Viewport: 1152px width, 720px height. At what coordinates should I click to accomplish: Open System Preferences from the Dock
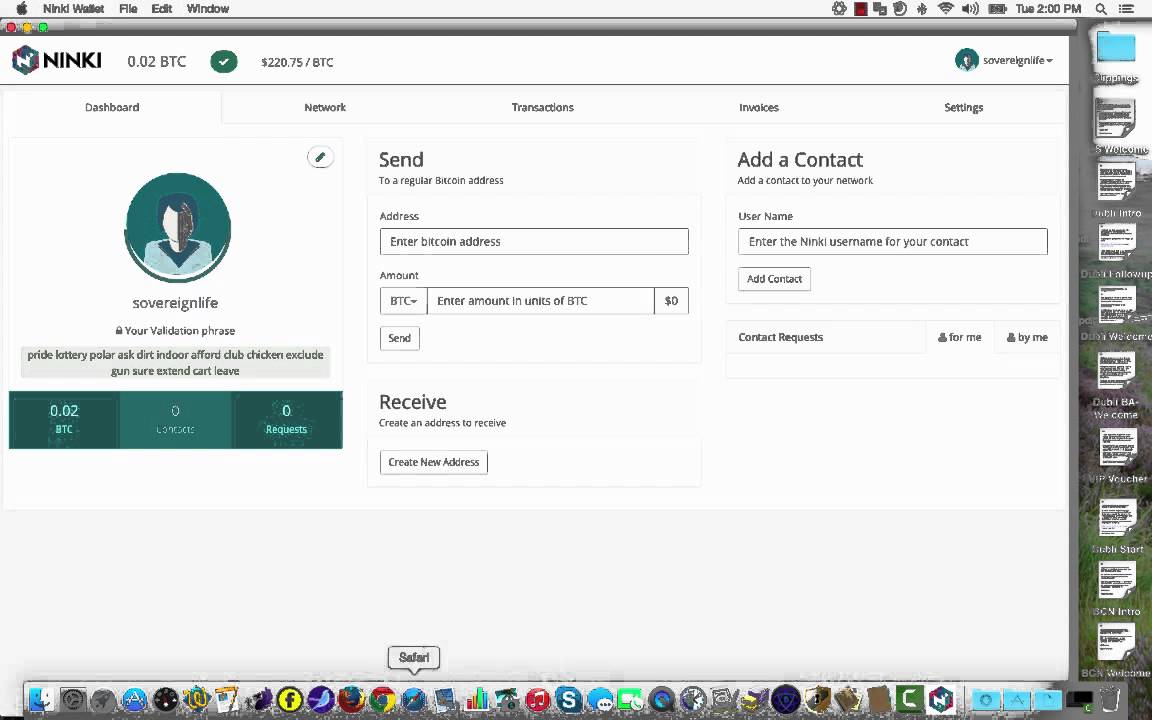(73, 699)
